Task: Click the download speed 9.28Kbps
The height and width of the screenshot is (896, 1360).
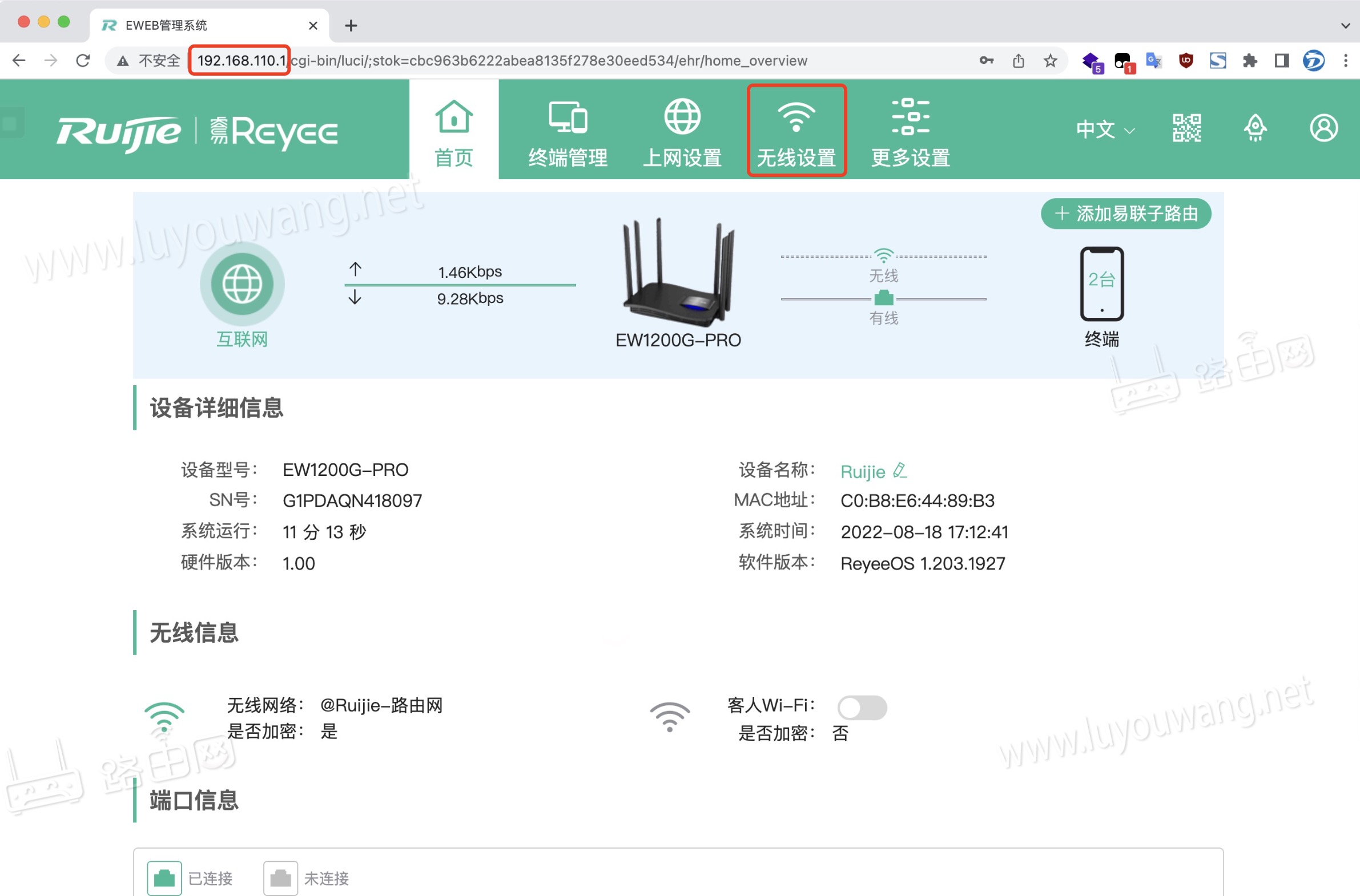Action: pos(470,298)
